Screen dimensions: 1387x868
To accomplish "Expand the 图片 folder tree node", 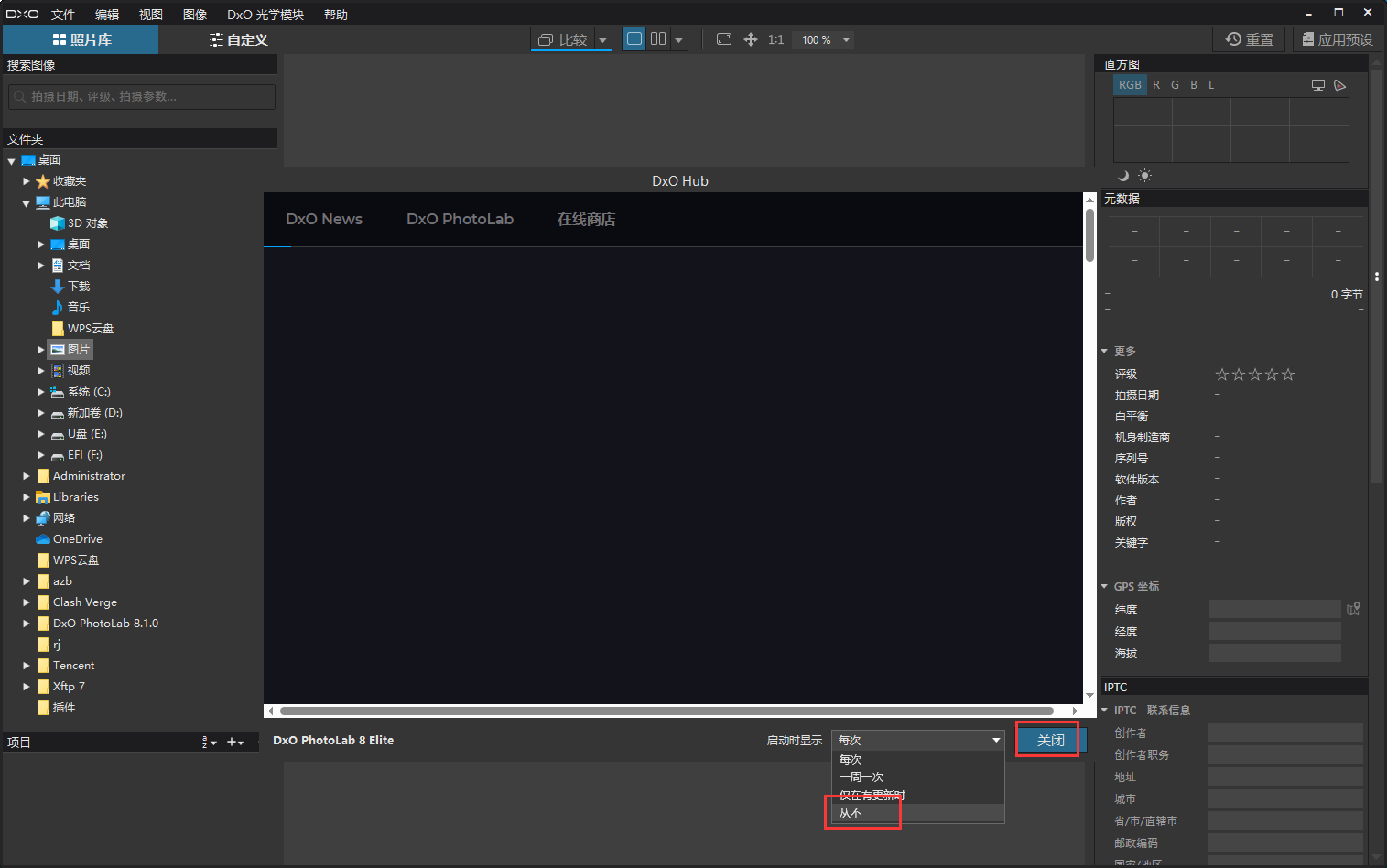I will [x=40, y=350].
